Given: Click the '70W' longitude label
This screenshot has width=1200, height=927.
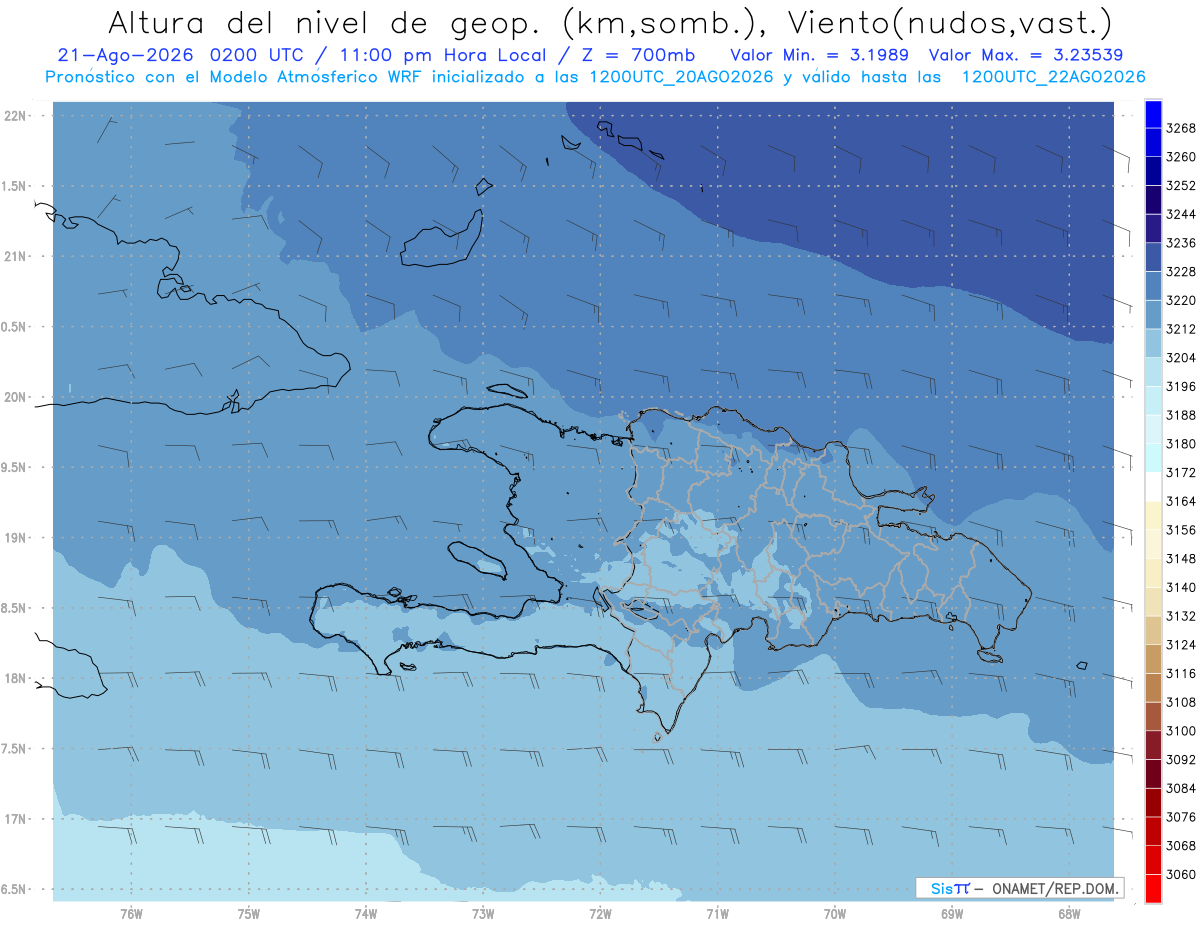Looking at the screenshot, I should (835, 912).
